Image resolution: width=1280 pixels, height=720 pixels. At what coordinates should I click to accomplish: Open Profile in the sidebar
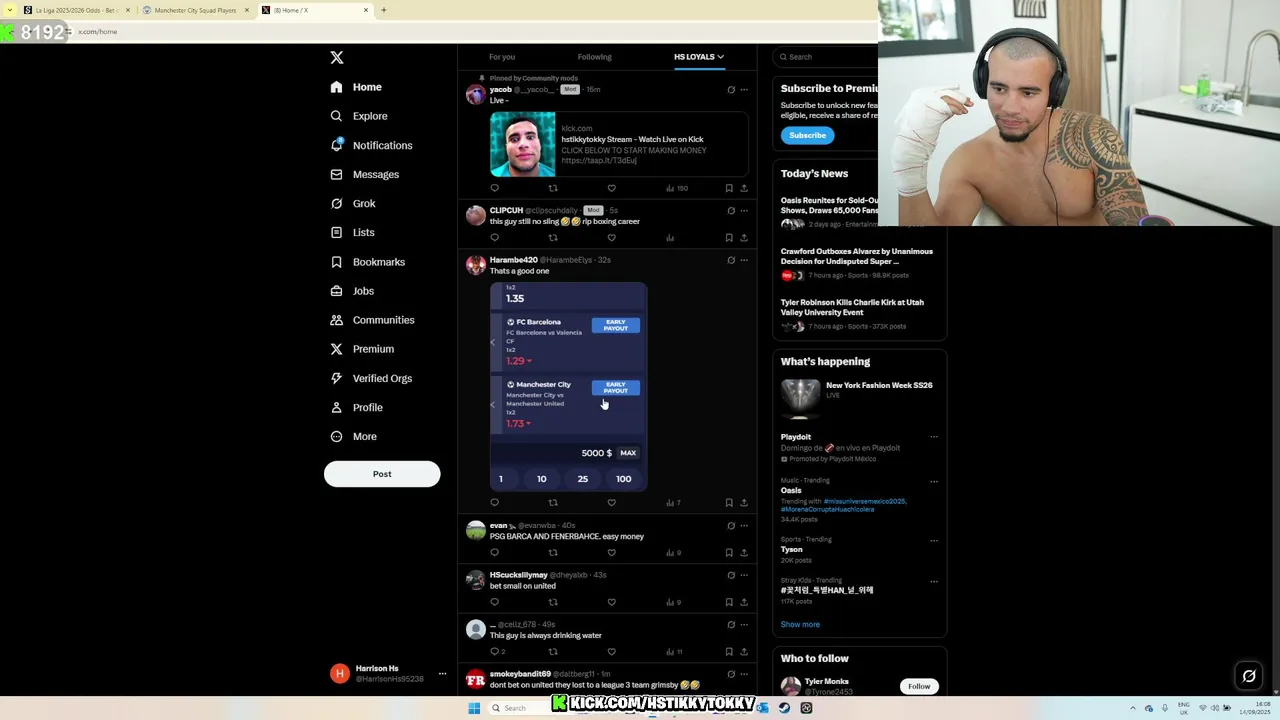[x=357, y=407]
